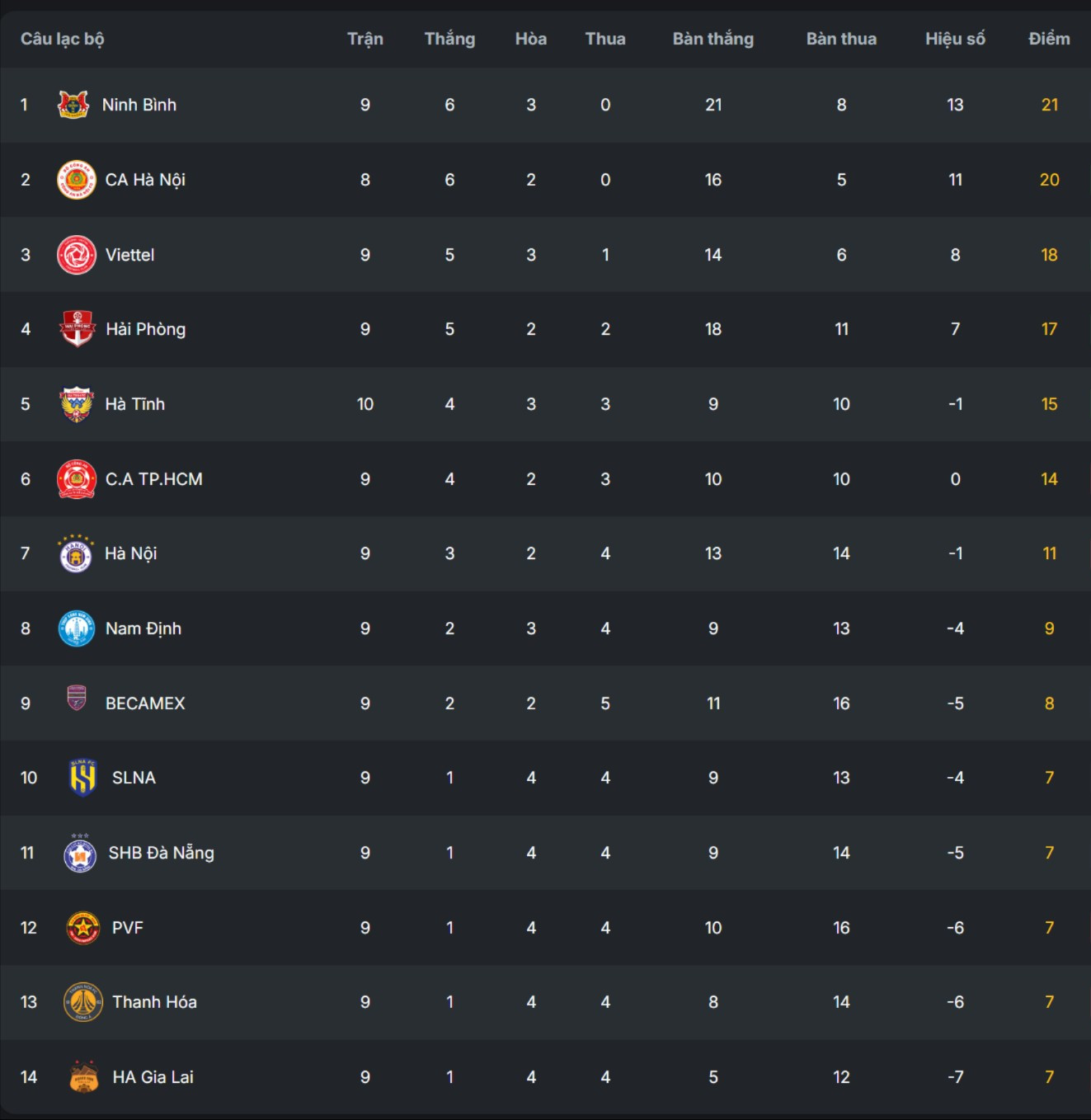Click the BECAMEX team name
The width and height of the screenshot is (1091, 1120).
click(145, 704)
